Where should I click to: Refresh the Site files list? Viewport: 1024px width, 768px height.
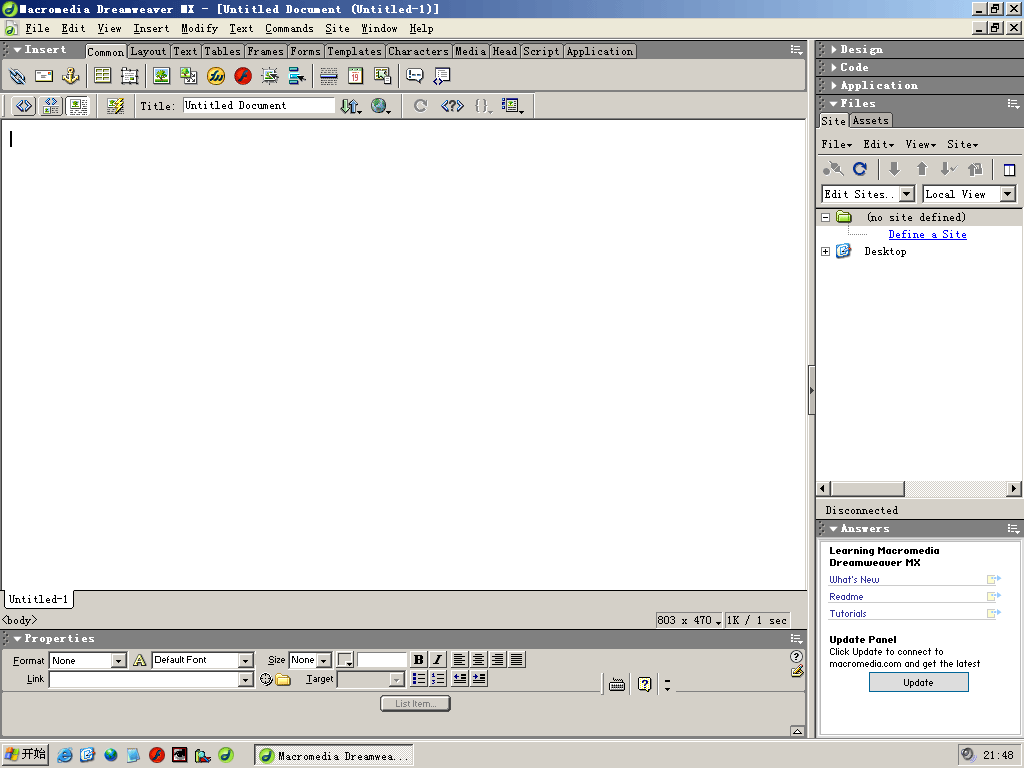859,170
